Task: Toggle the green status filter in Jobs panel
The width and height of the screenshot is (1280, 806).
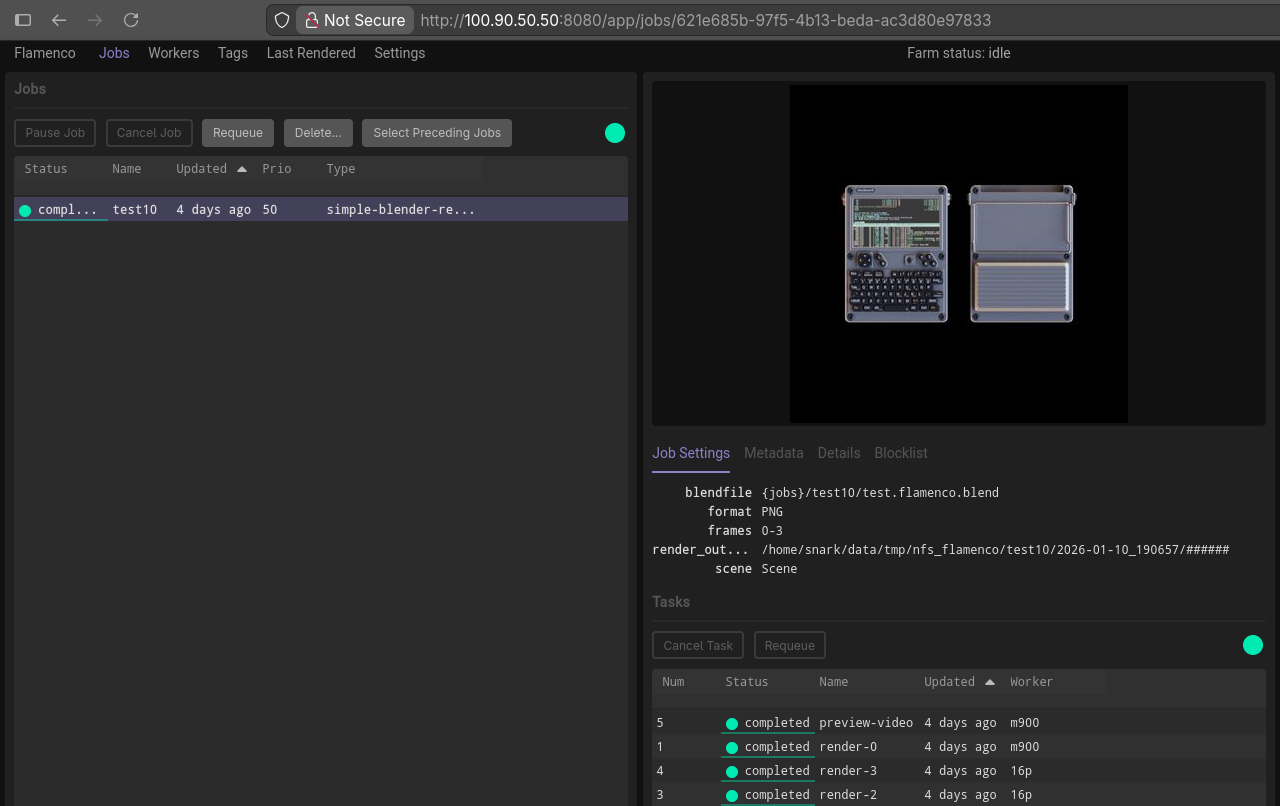Action: point(615,133)
